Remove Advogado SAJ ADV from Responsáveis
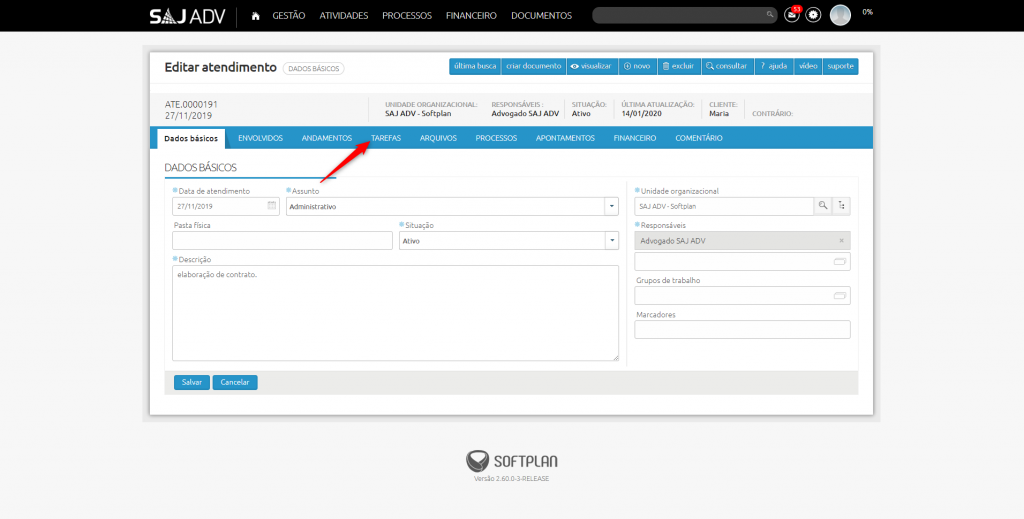Viewport: 1024px width, 519px height. (x=841, y=241)
